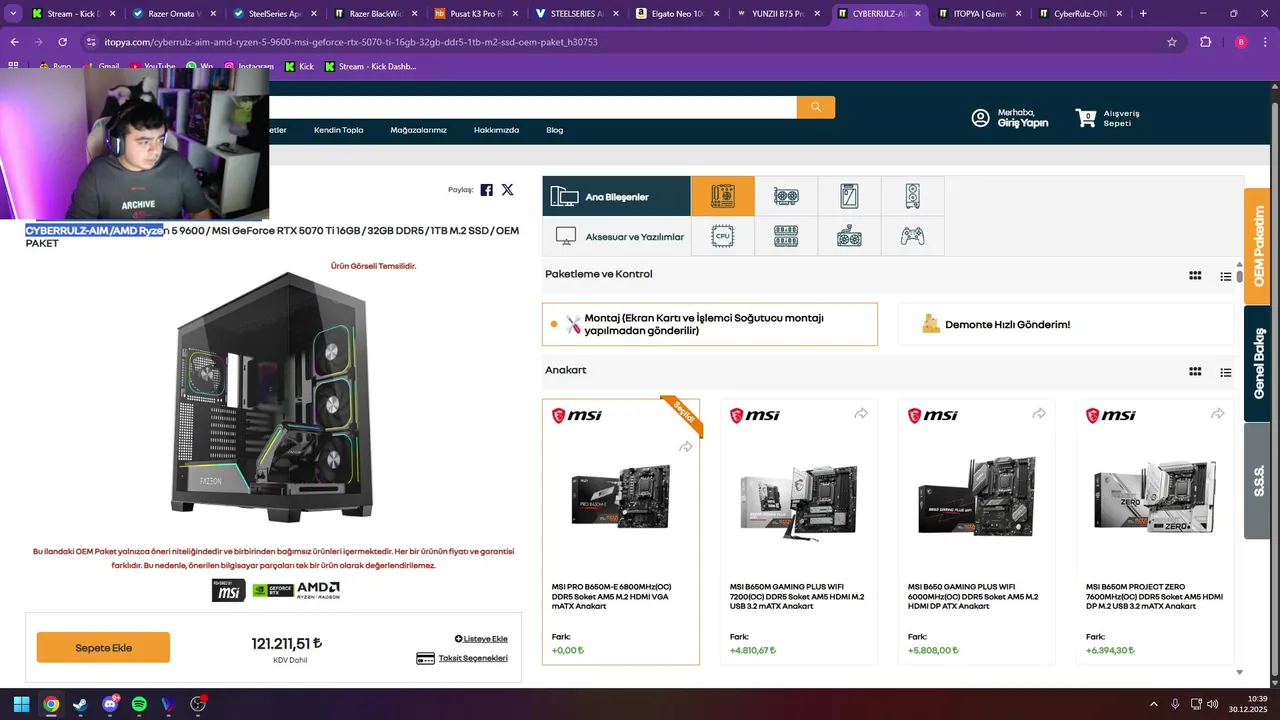The image size is (1280, 720).
Task: Open Mağazalarımız menu item
Action: 418,130
